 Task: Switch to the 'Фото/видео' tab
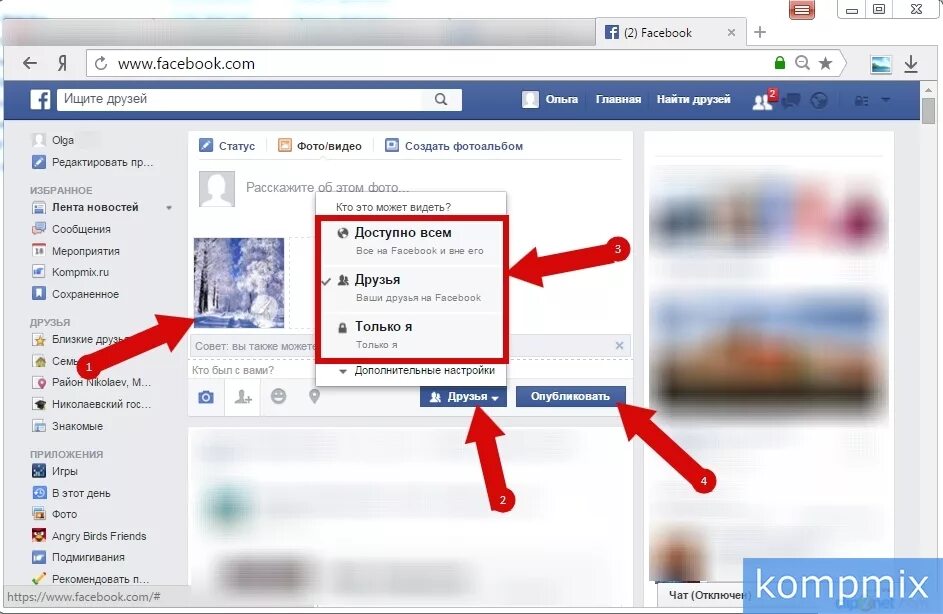[x=320, y=146]
